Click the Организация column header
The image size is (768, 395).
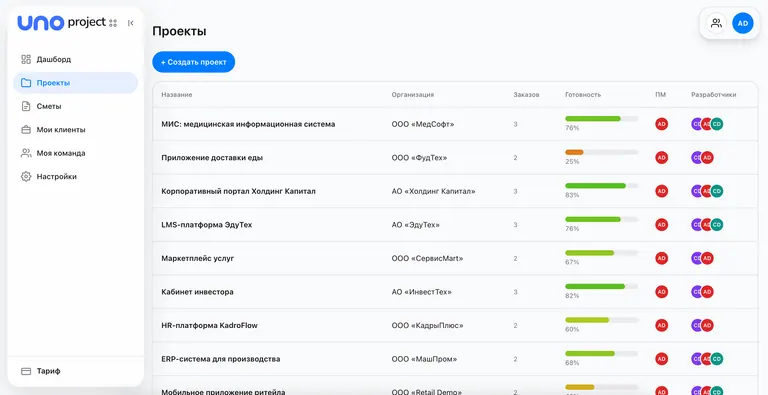point(413,95)
